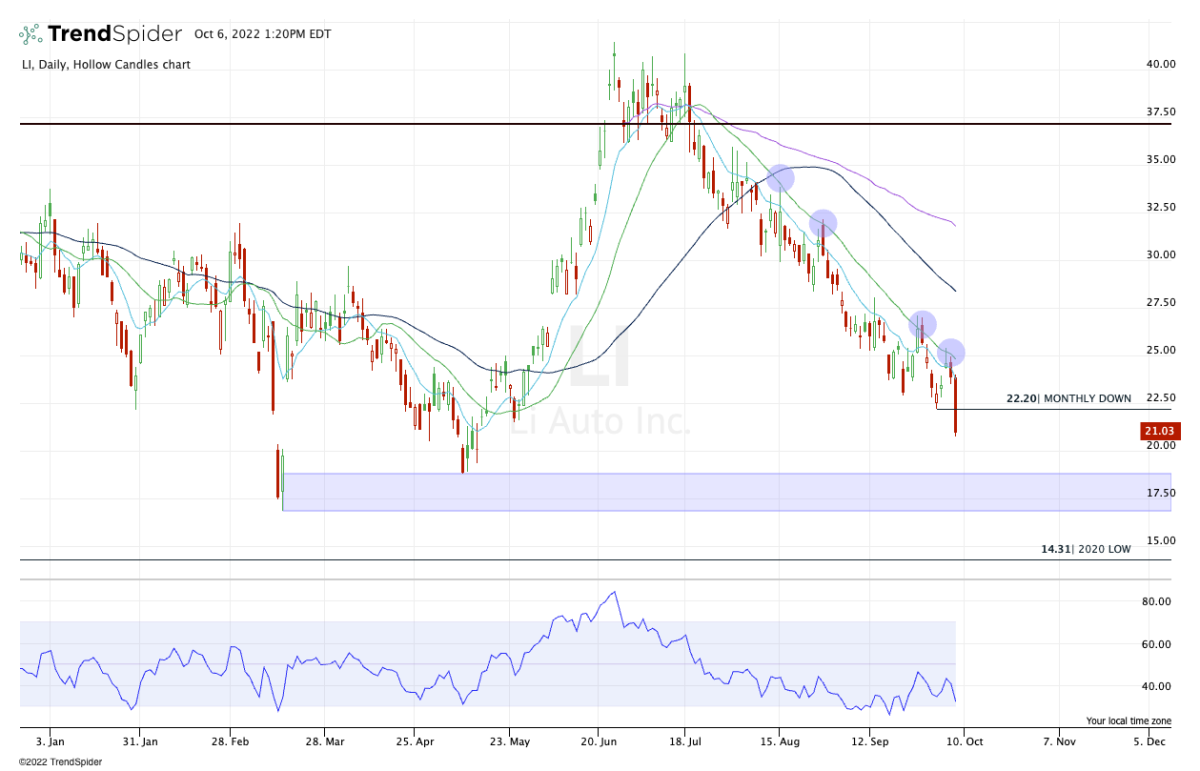This screenshot has height=771, width=1200.
Task: Click the rightmost highlighted circle near 25
Action: click(x=951, y=352)
